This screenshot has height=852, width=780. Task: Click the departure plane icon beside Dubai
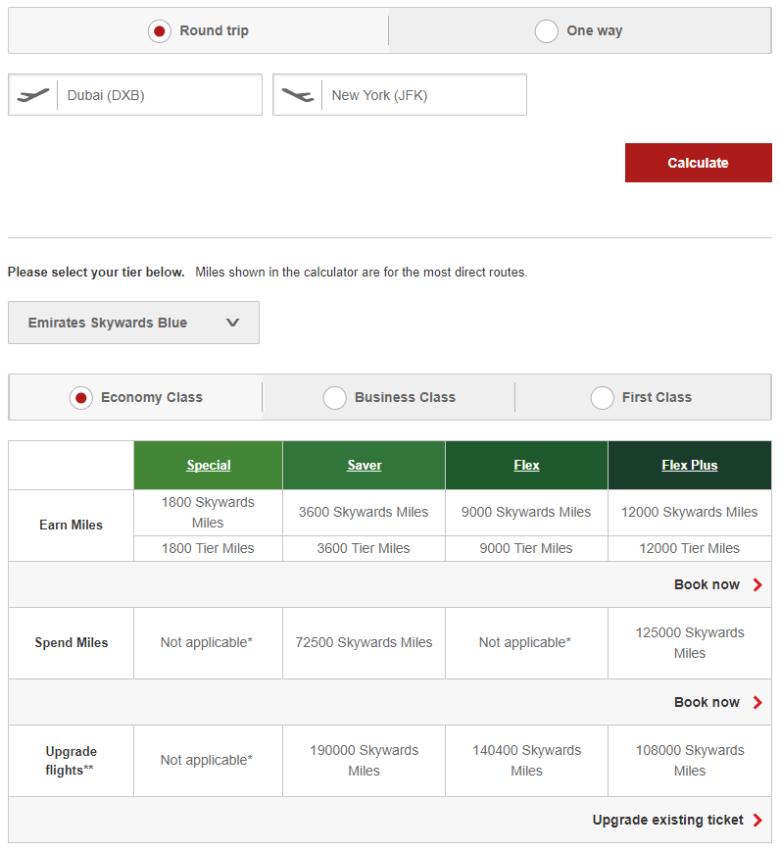(x=33, y=94)
